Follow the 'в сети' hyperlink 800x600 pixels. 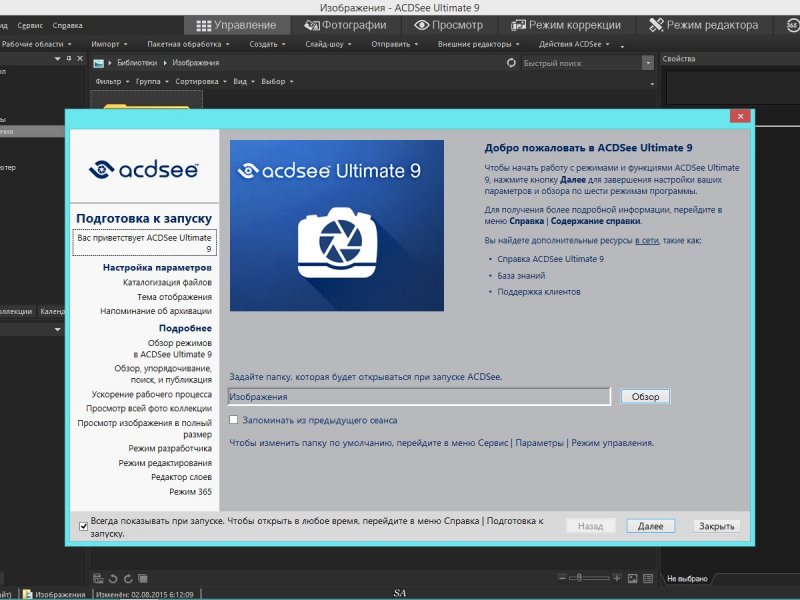647,240
